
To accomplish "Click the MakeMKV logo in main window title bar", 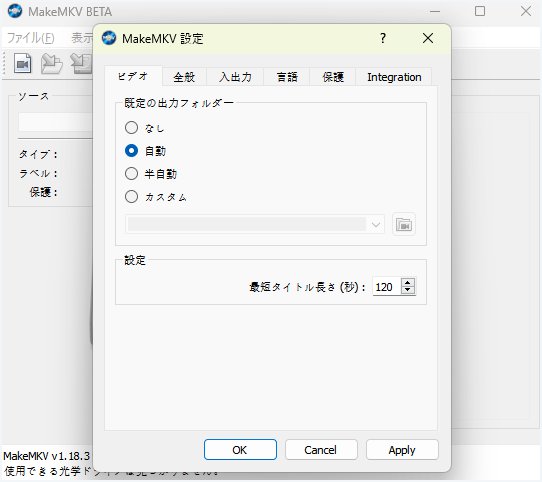I will 15,11.
